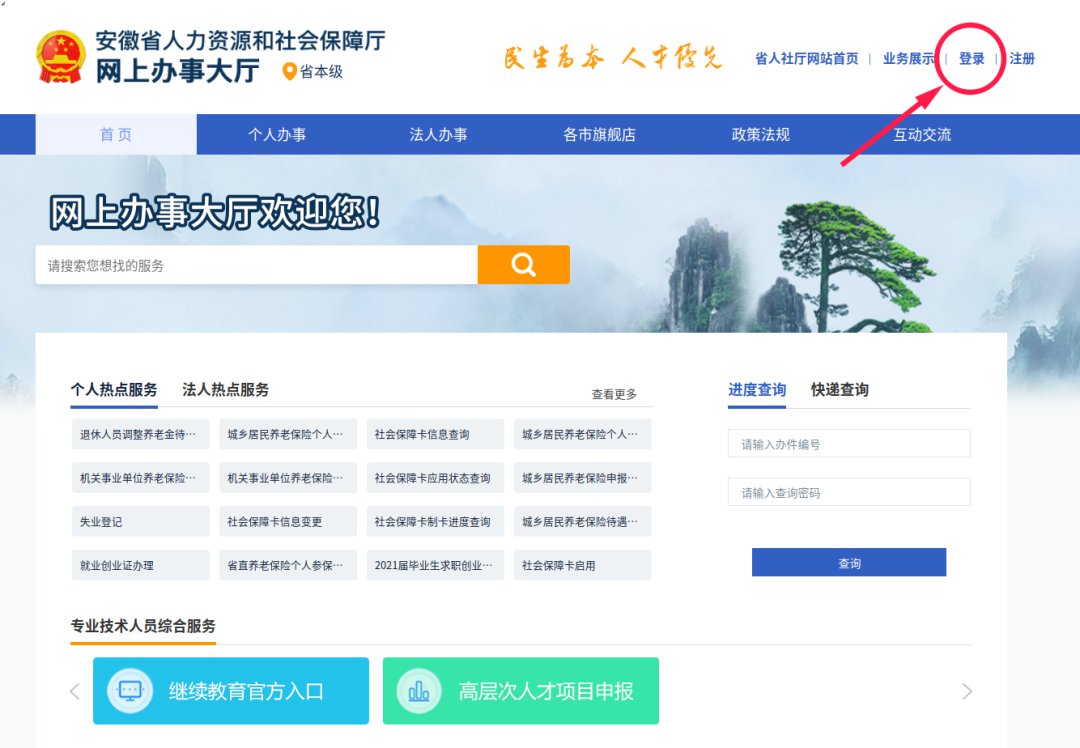
Task: Click the 省本级 location pin icon
Action: coord(290,72)
